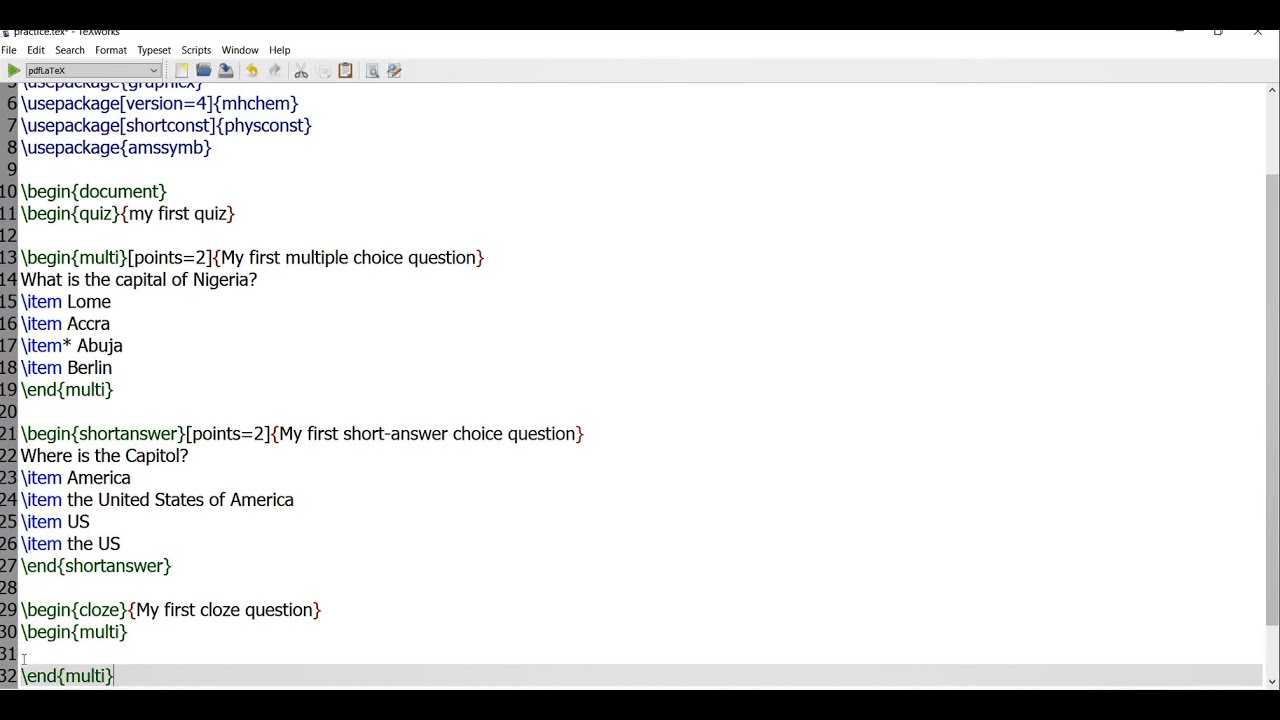Click "\begin{cloze}{My first cloze question}" line
1280x720 pixels.
click(x=171, y=609)
